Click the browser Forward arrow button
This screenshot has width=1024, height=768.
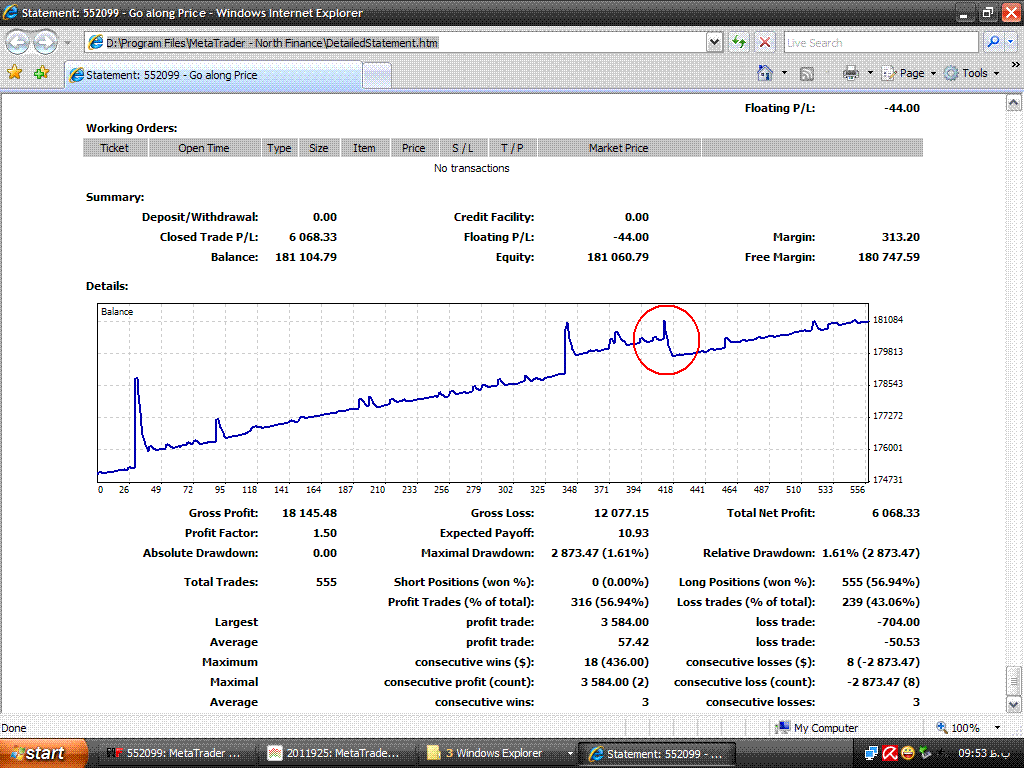tap(44, 42)
